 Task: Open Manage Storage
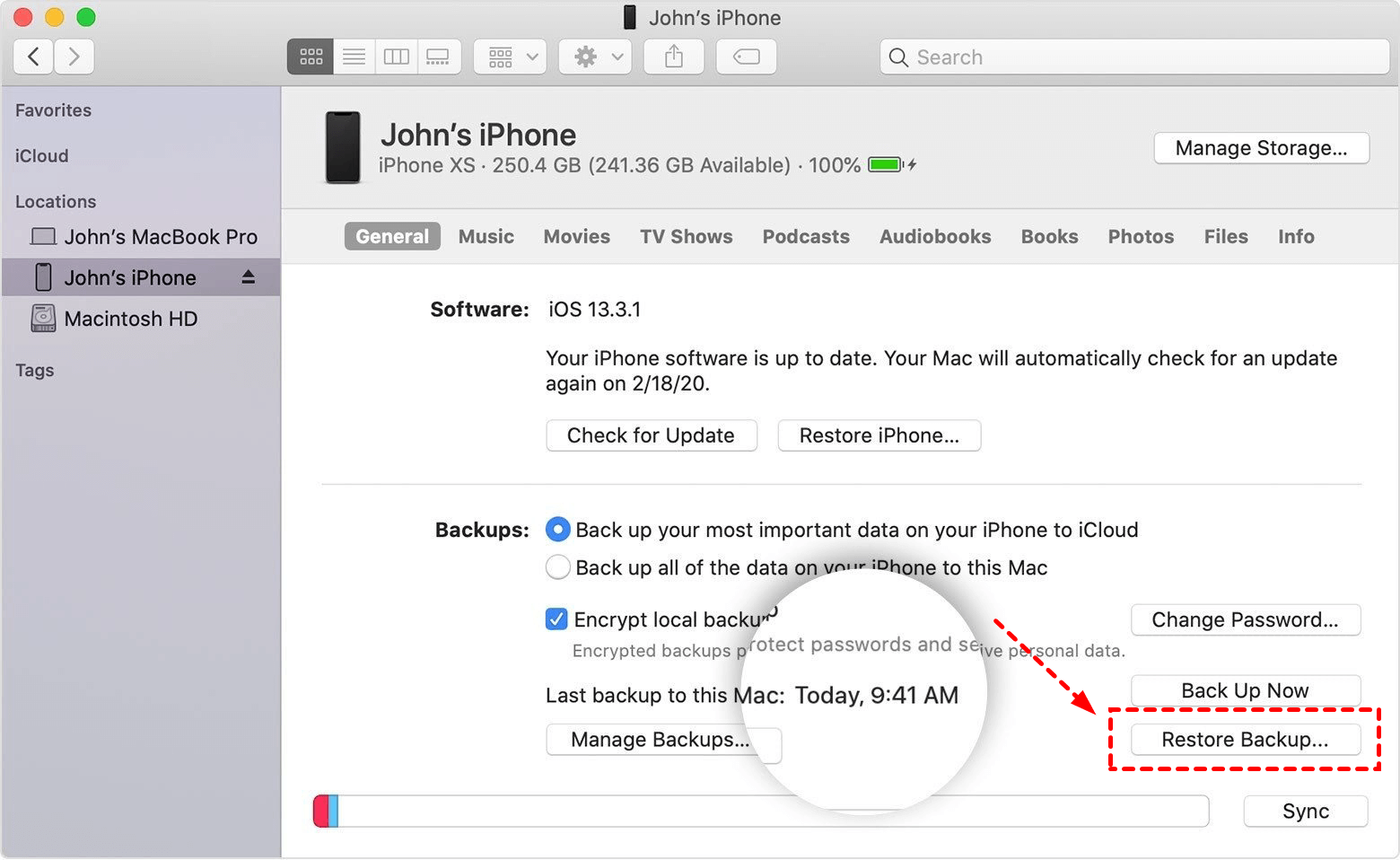coord(1261,148)
